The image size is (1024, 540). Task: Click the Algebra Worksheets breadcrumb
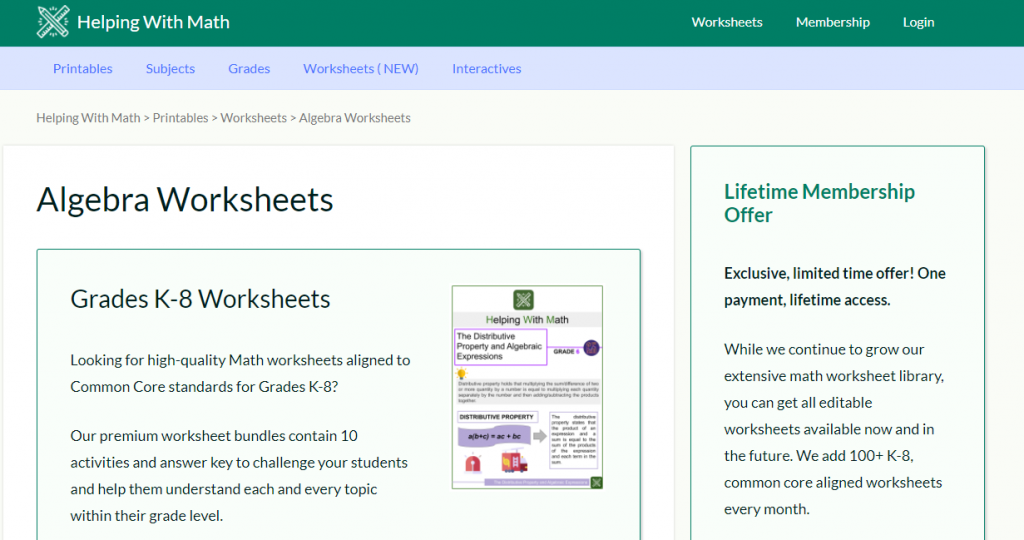tap(355, 118)
